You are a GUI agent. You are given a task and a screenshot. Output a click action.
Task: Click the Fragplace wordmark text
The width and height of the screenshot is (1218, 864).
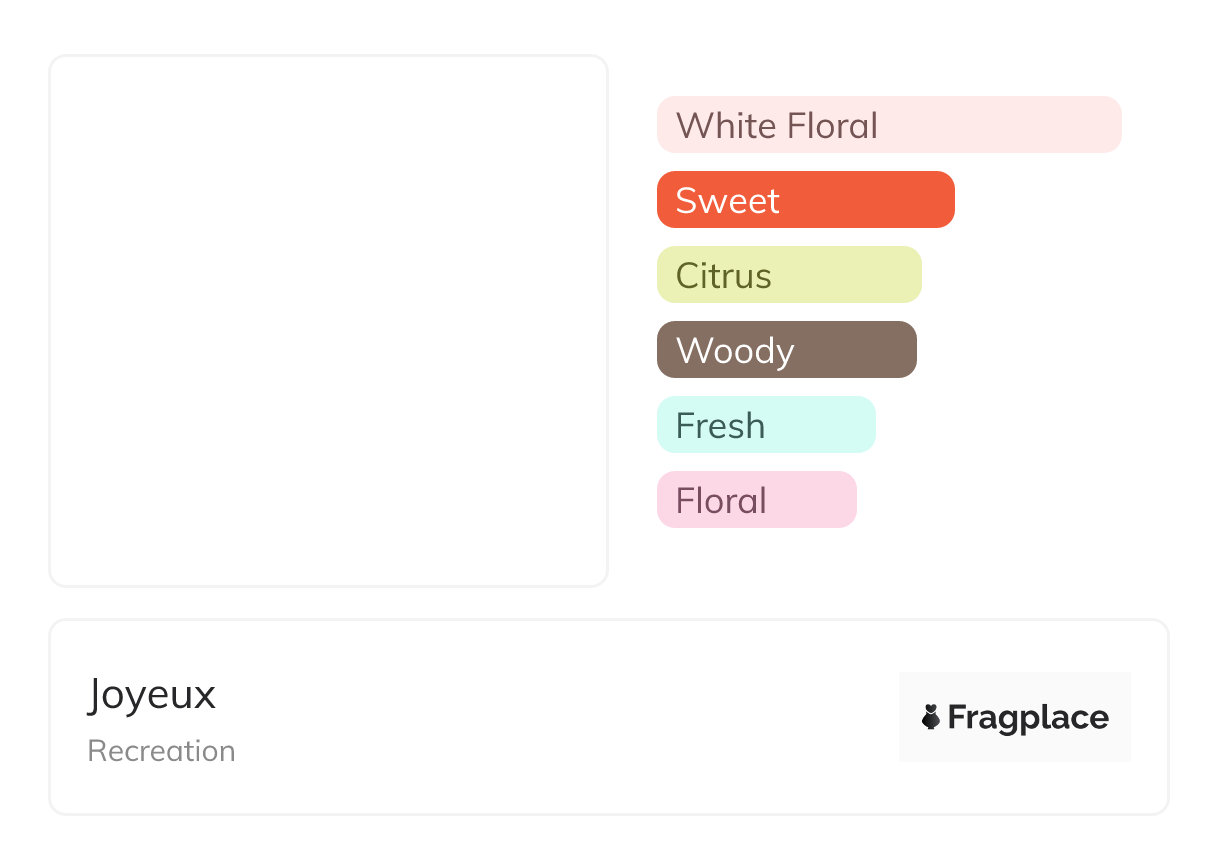[x=1028, y=718]
